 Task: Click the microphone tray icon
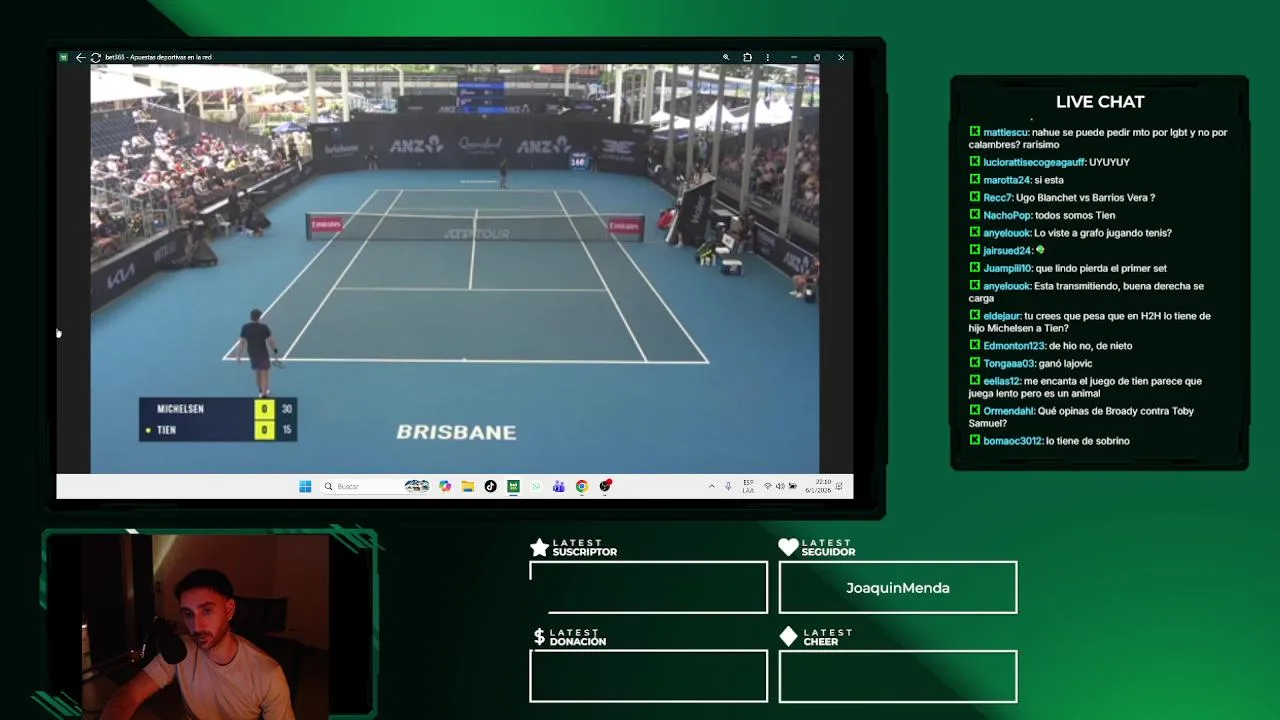(728, 486)
